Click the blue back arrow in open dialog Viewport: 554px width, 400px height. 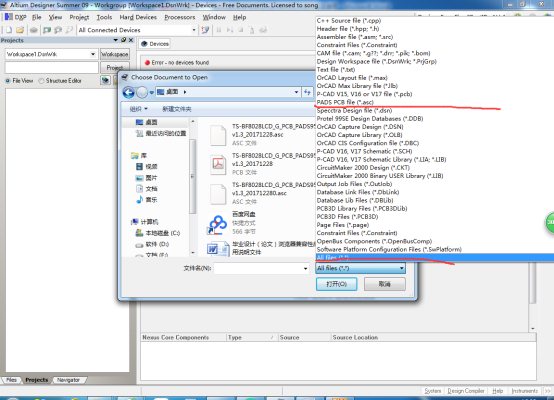129,93
